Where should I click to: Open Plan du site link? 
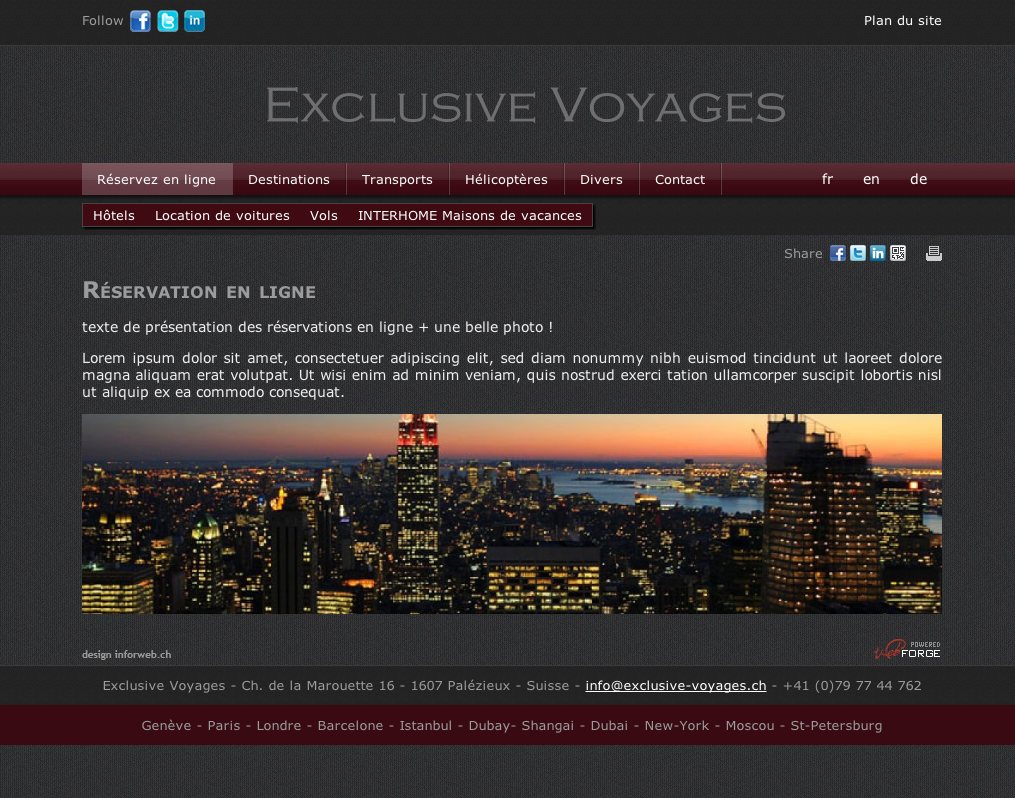[902, 21]
